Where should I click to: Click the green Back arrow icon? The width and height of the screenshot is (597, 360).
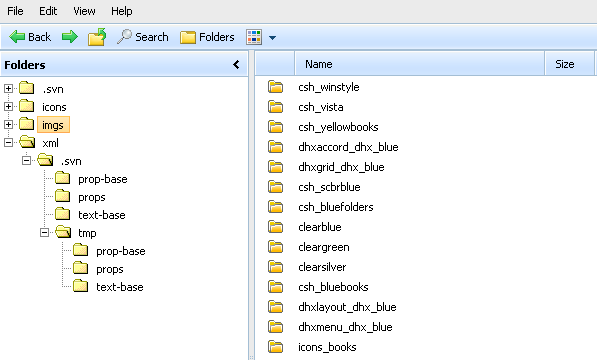17,37
